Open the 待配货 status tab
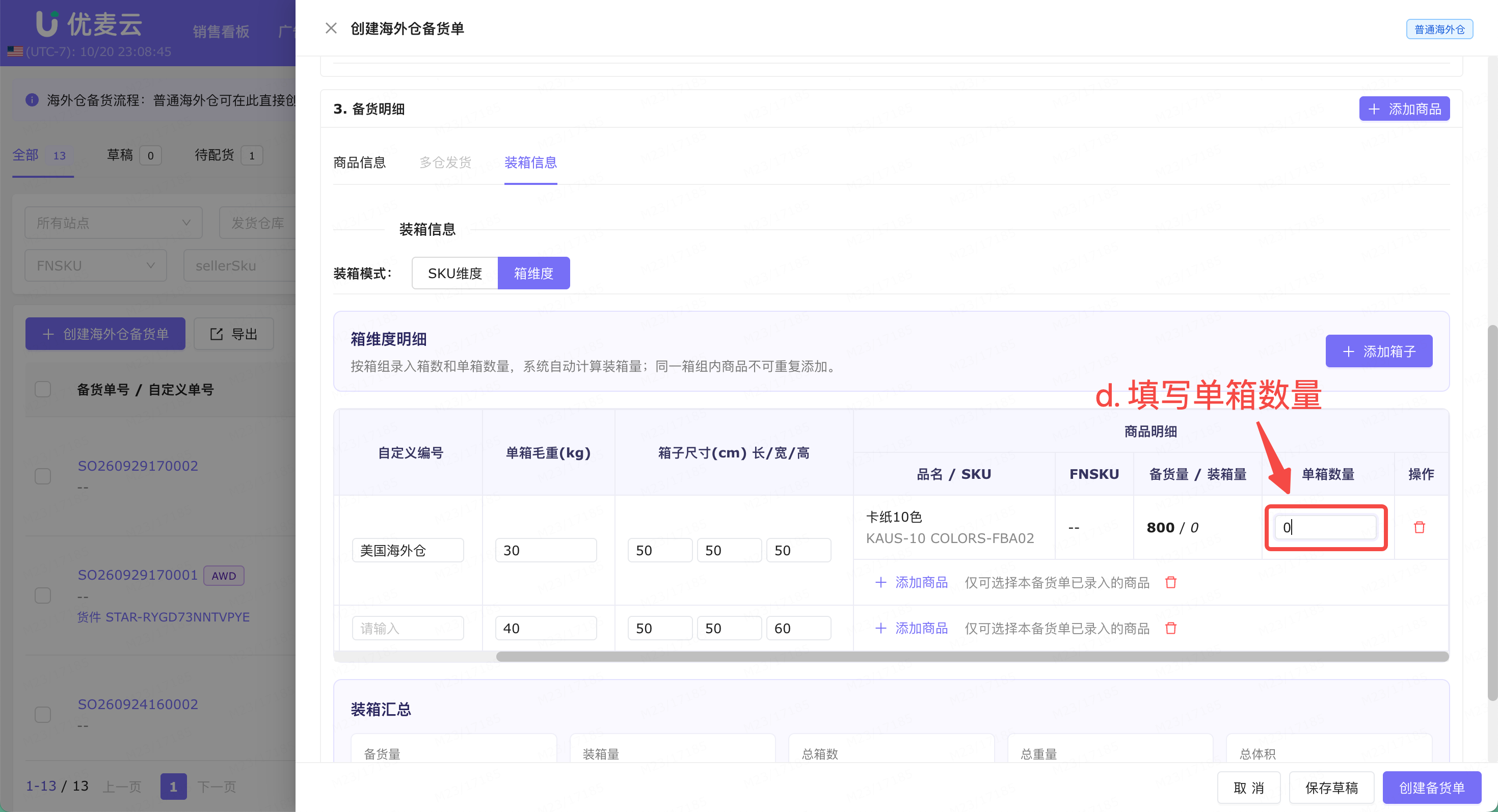1498x812 pixels. (x=229, y=155)
